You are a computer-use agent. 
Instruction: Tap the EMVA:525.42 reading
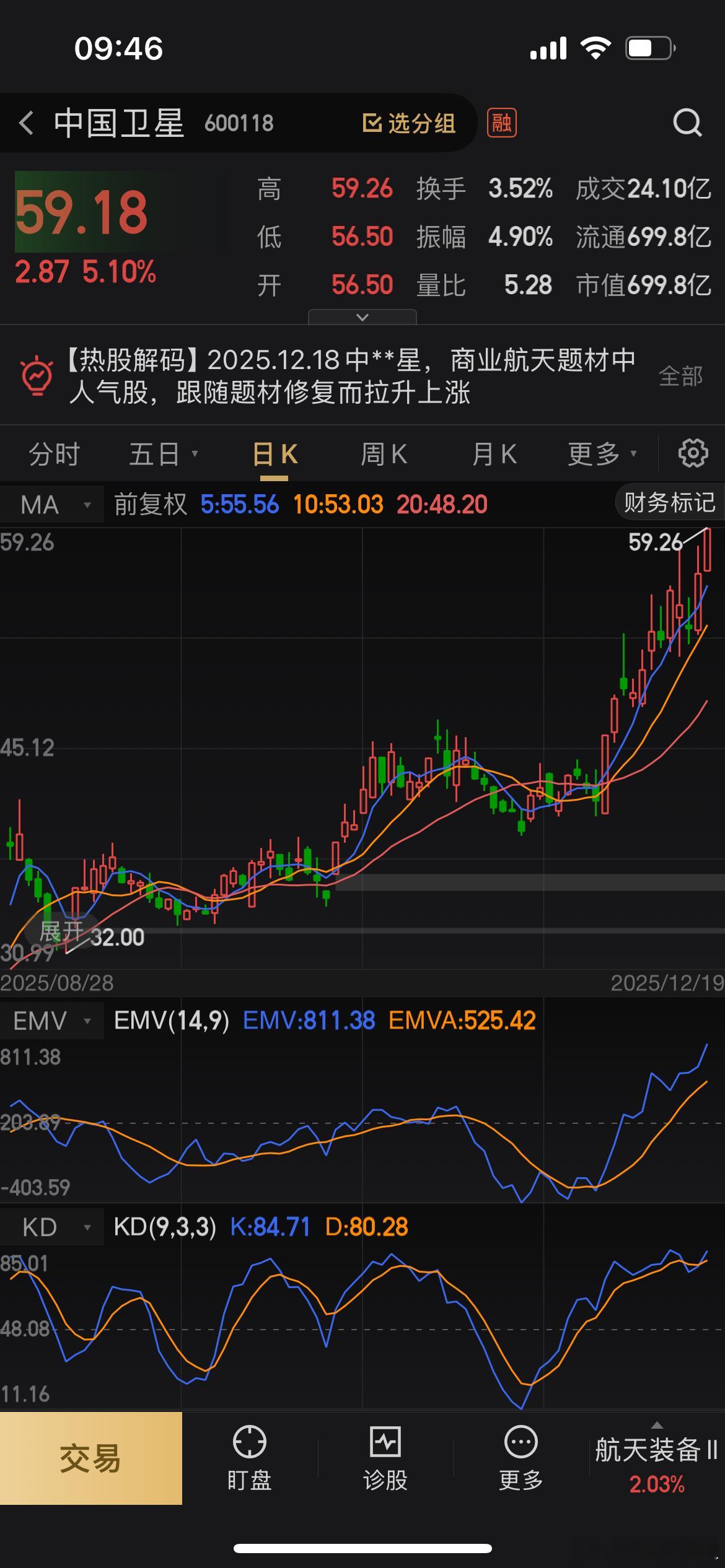(x=462, y=1021)
